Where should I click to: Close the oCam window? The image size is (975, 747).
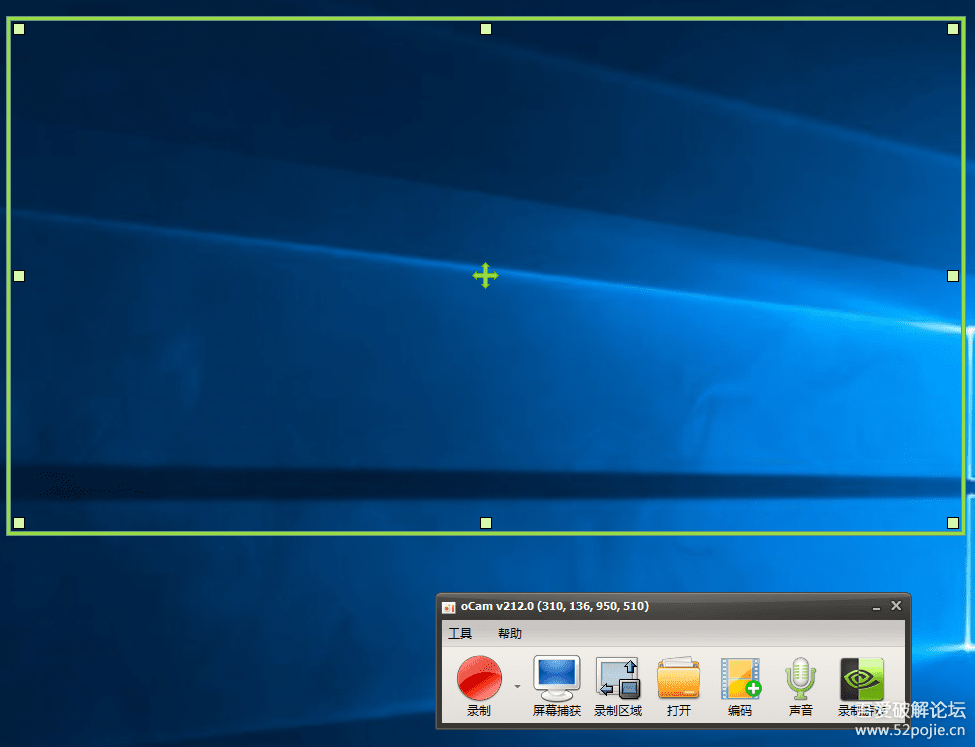point(896,605)
